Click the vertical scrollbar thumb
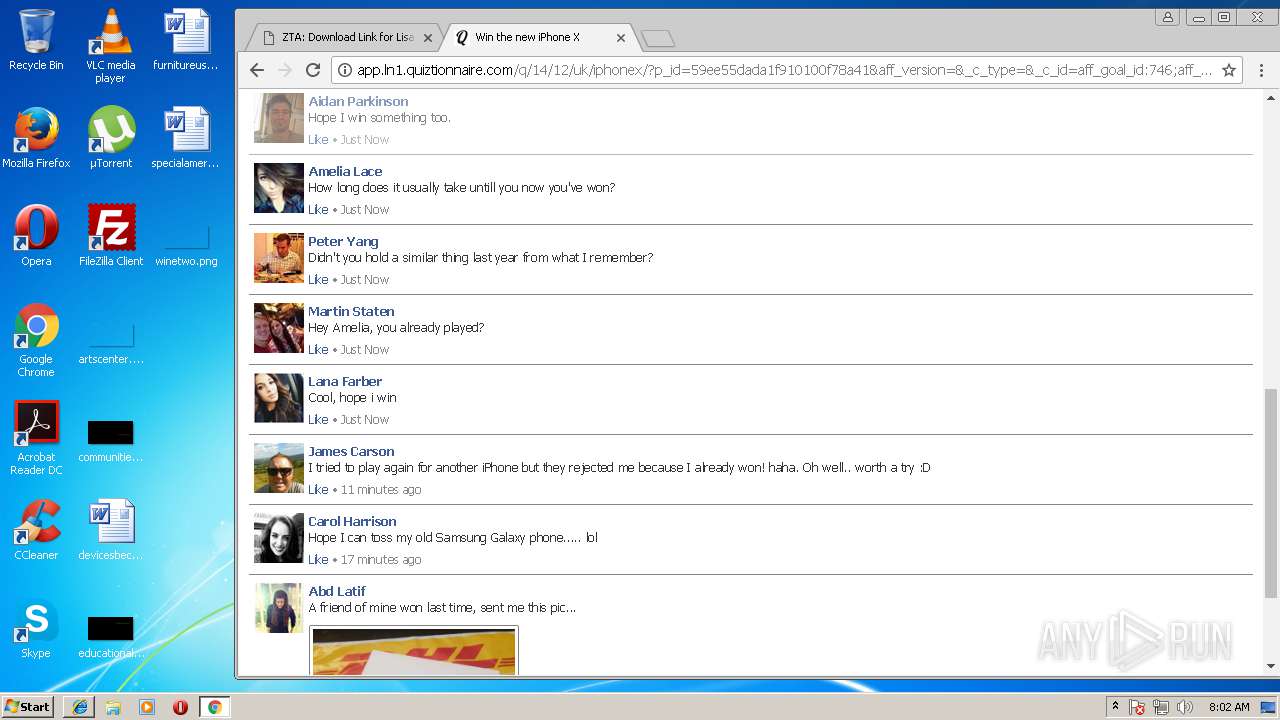The image size is (1280, 720). pos(1271,492)
